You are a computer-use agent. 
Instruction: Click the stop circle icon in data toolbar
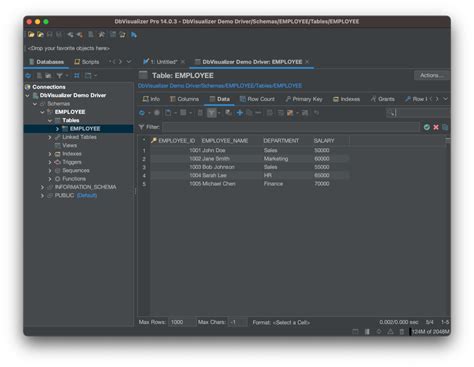point(157,113)
